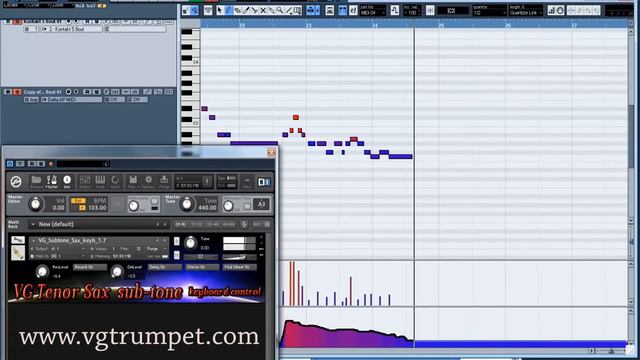The height and width of the screenshot is (360, 640).
Task: Click the metronome volume knob
Action: pyautogui.click(x=133, y=206)
